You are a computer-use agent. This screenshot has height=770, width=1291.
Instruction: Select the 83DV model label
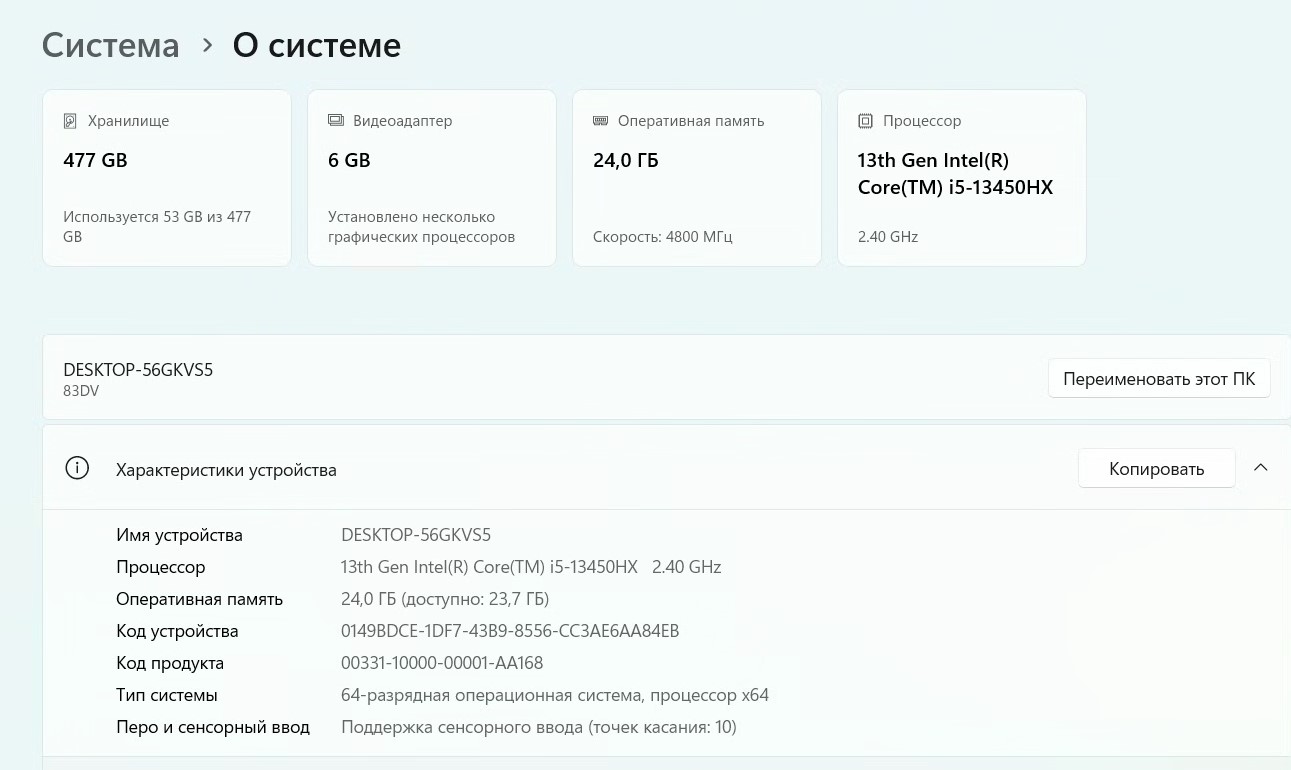[x=81, y=390]
